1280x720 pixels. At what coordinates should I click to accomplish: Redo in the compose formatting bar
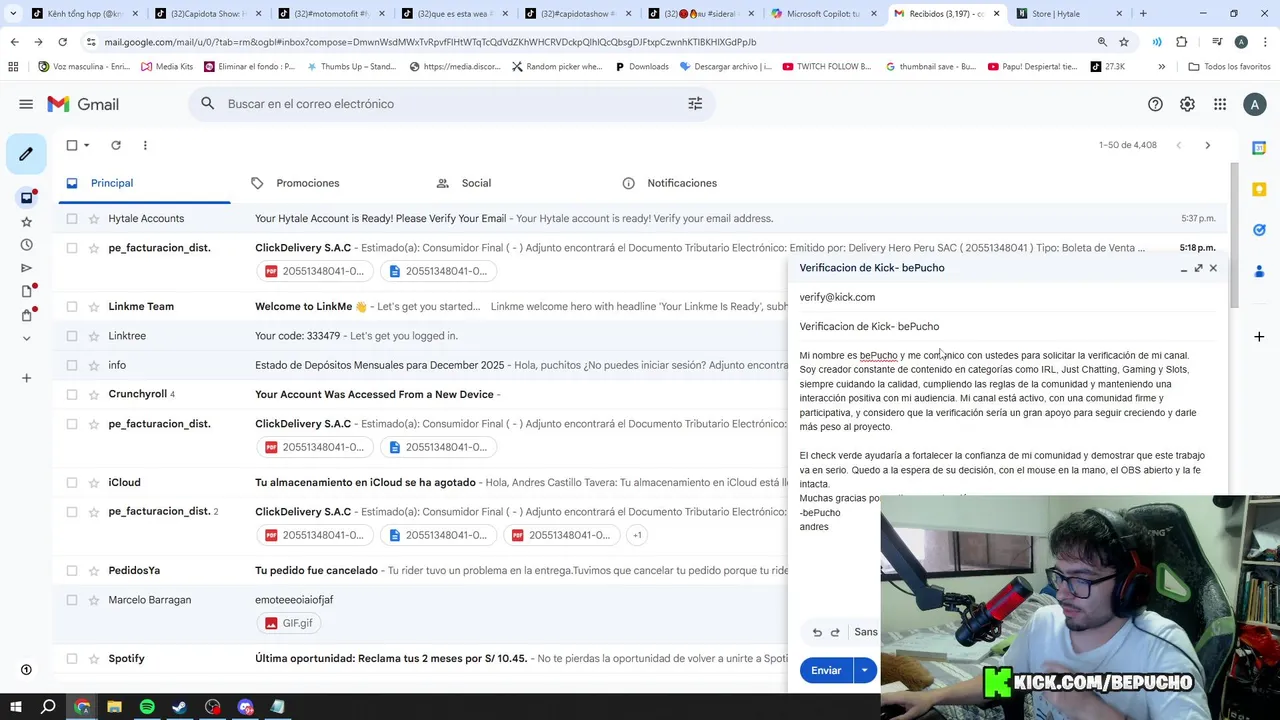coord(835,632)
